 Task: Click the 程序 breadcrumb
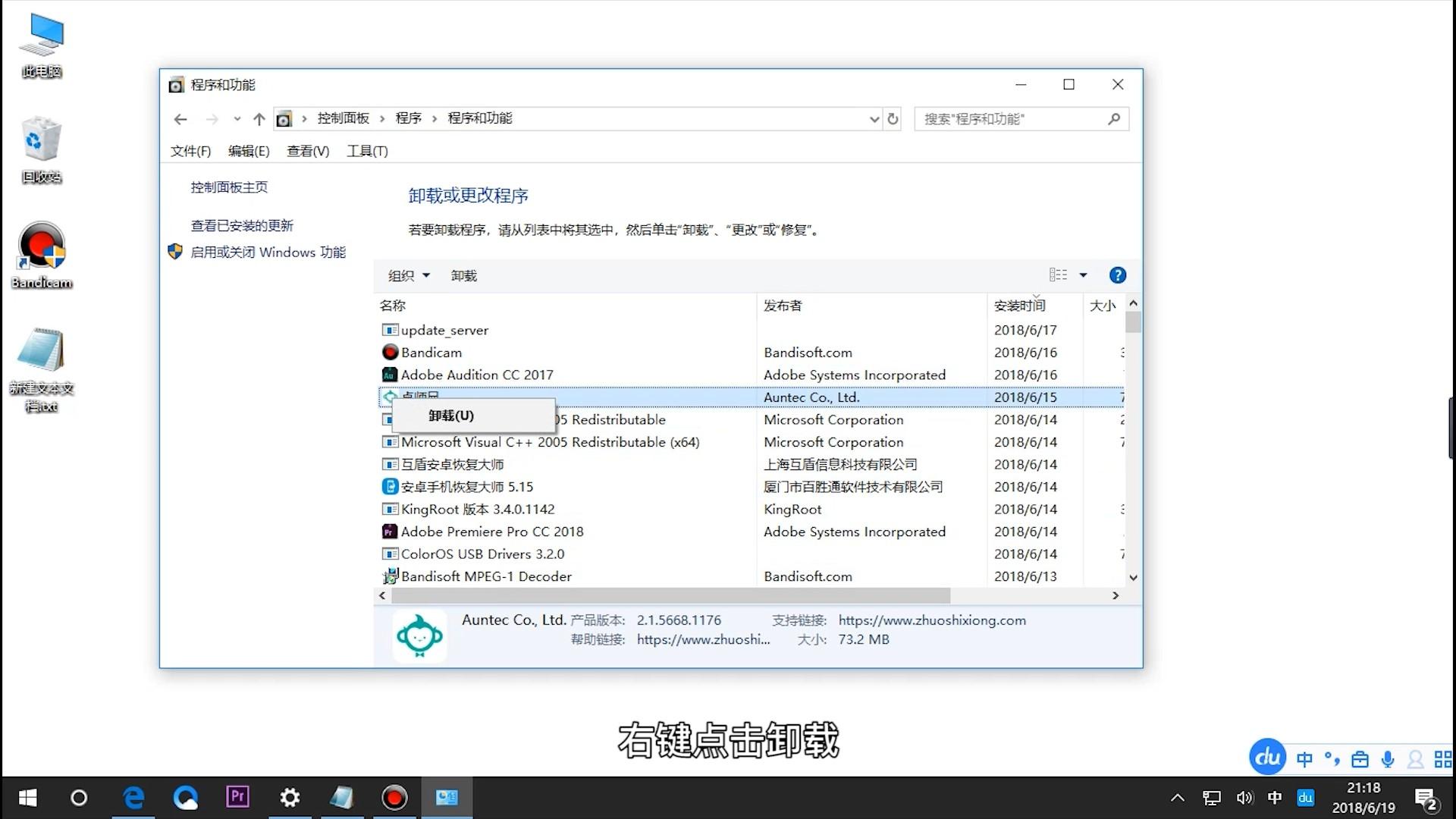(x=409, y=118)
